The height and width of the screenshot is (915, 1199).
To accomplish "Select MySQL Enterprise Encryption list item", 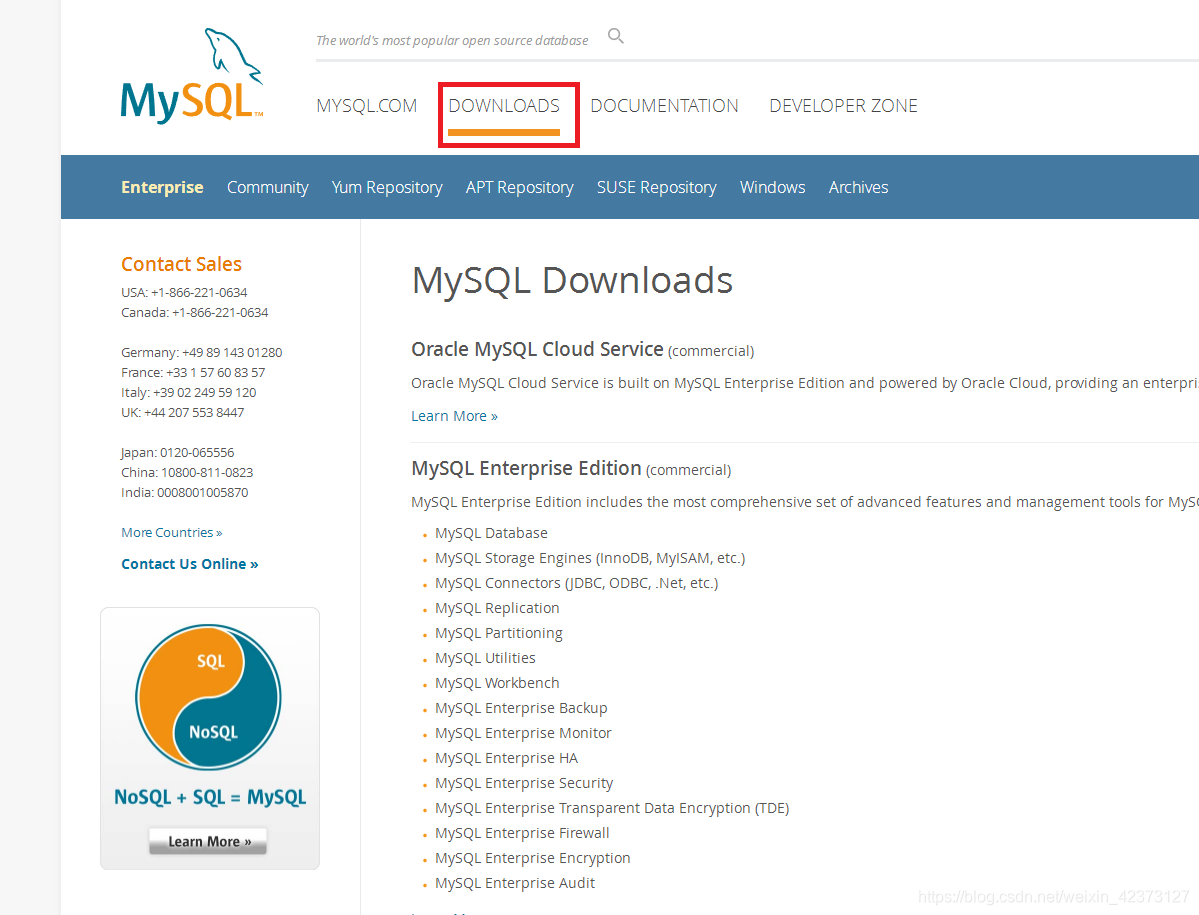I will 532,858.
